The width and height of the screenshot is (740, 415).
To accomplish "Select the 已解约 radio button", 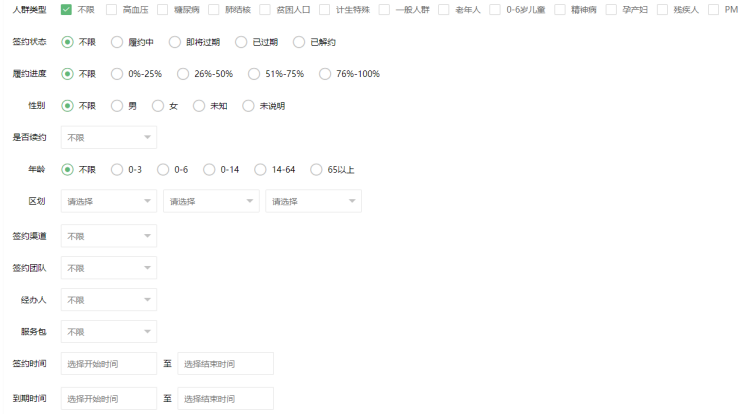I will point(299,42).
